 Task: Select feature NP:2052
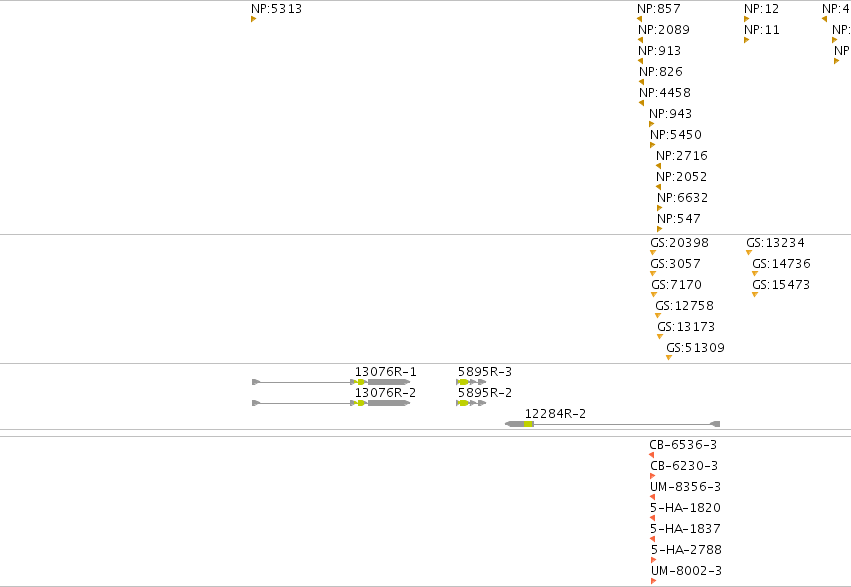(x=681, y=177)
